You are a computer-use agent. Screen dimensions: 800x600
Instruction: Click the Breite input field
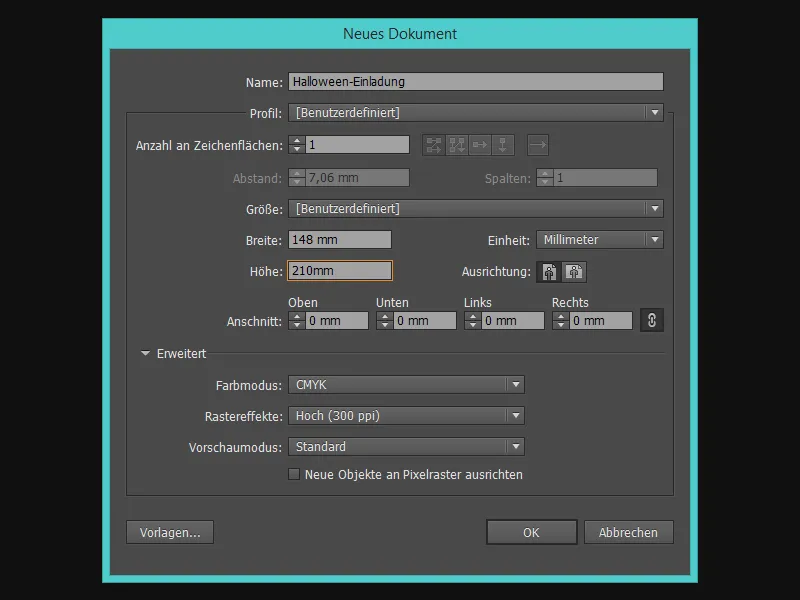tap(340, 240)
